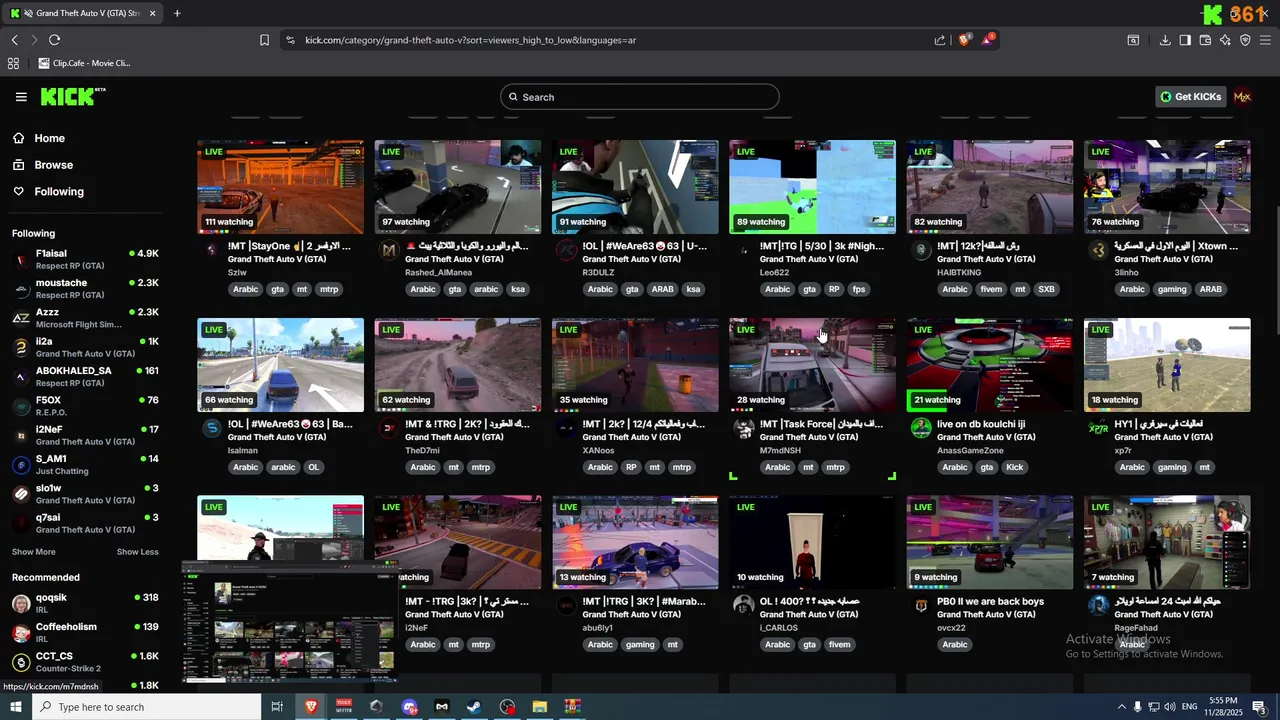Click the F1aisal channel avatar in Following
This screenshot has height=720, width=1280.
point(21,260)
